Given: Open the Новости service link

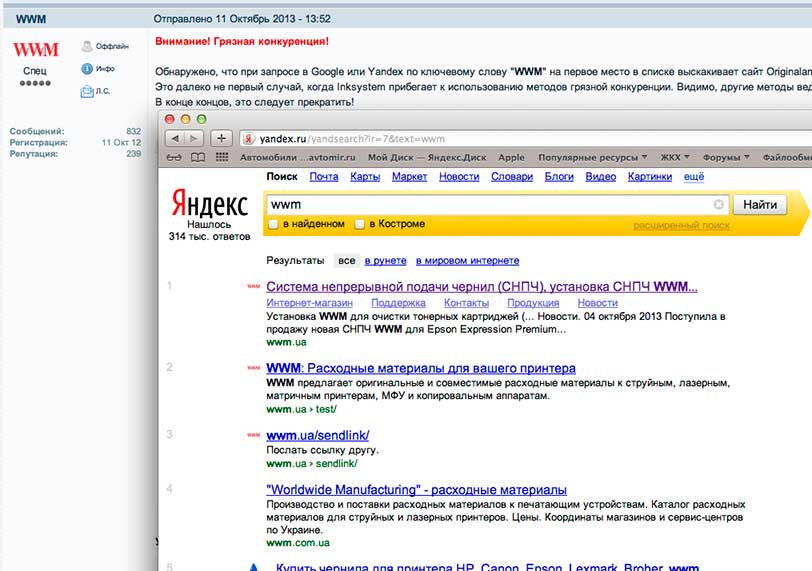Looking at the screenshot, I should [459, 177].
